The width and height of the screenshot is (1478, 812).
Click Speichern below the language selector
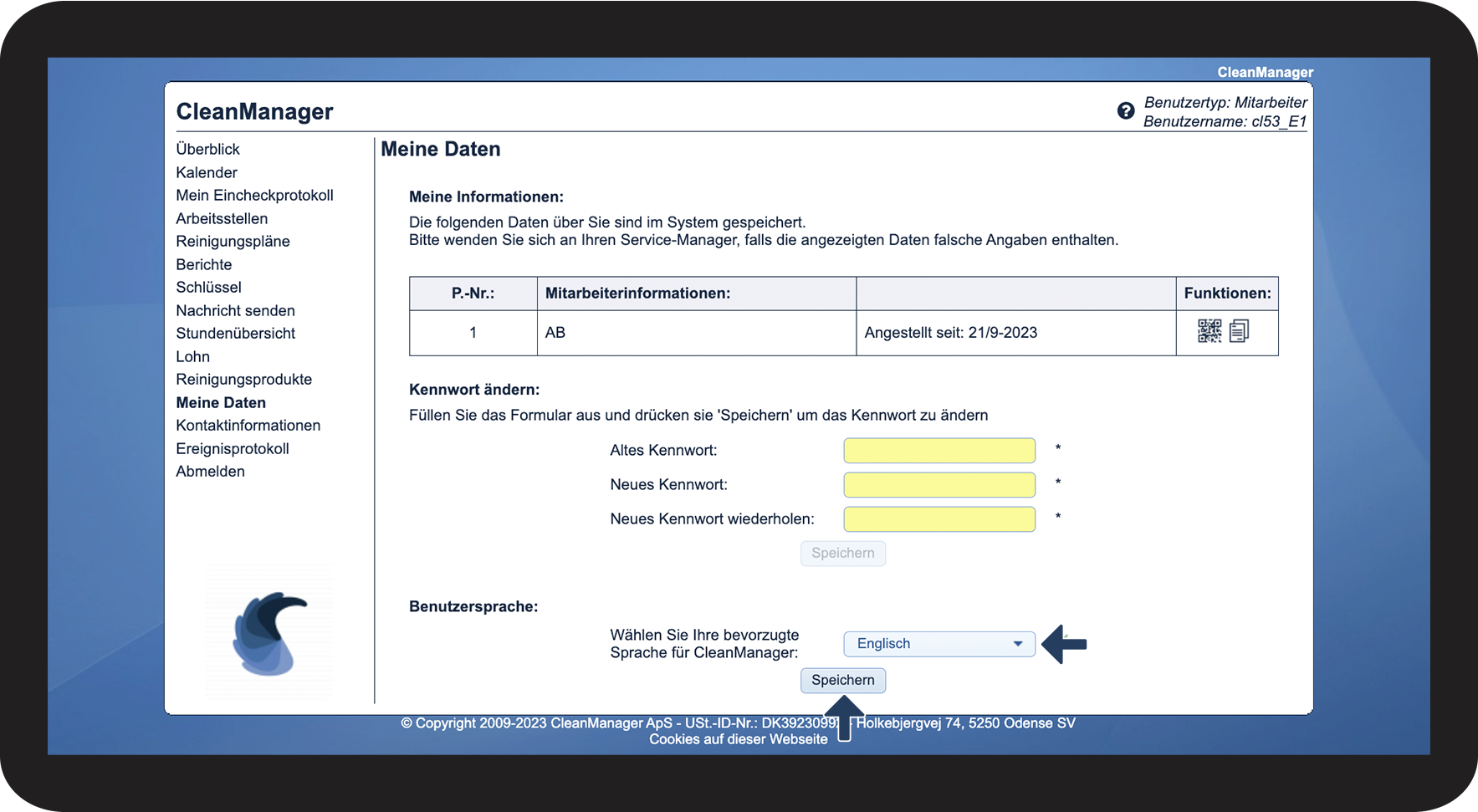842,681
